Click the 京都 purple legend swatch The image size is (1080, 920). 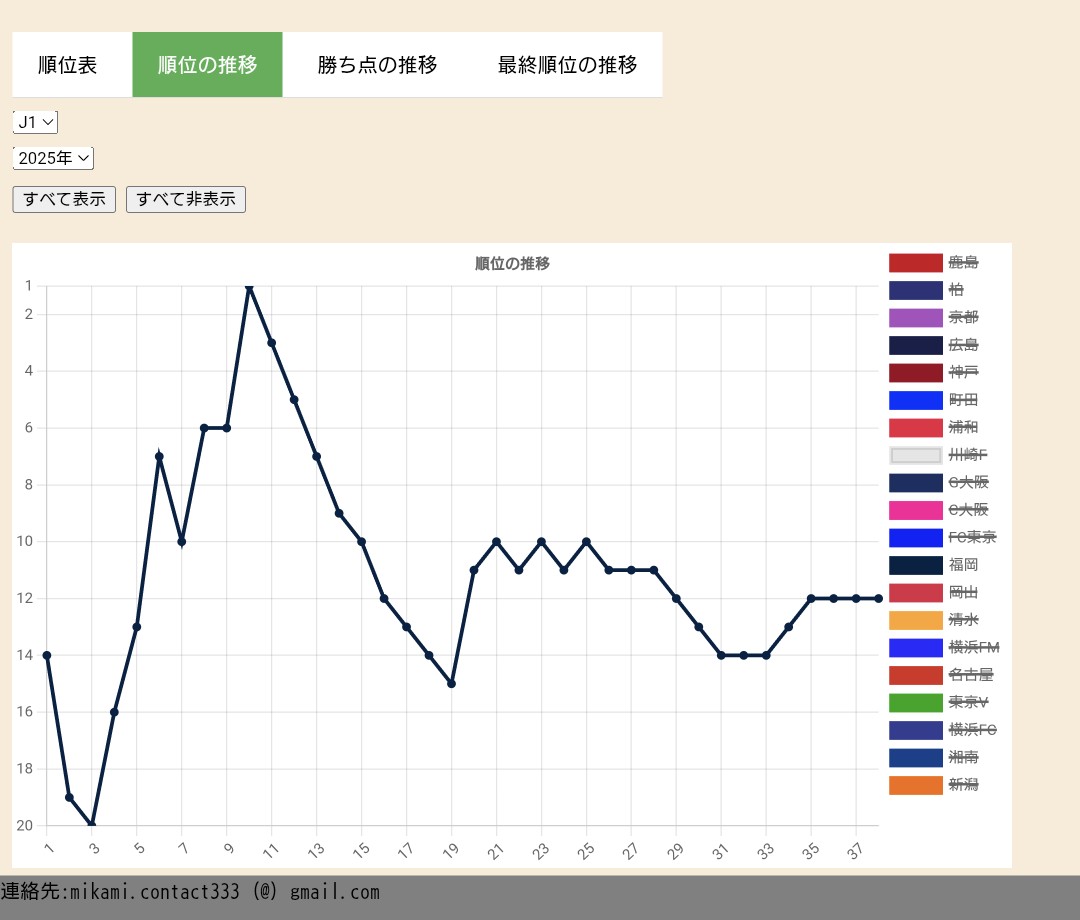(x=915, y=318)
